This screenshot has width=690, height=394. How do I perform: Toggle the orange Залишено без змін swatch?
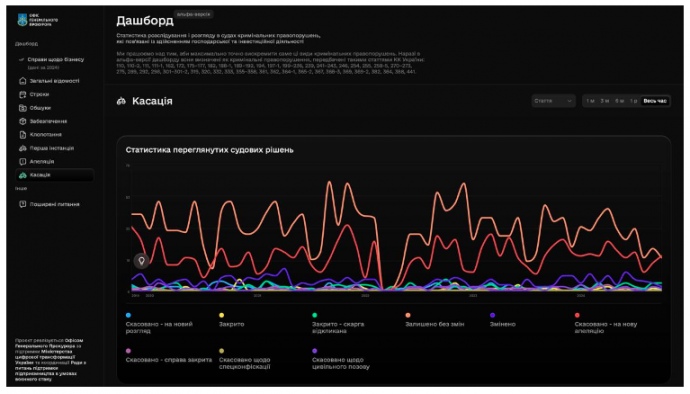408,315
